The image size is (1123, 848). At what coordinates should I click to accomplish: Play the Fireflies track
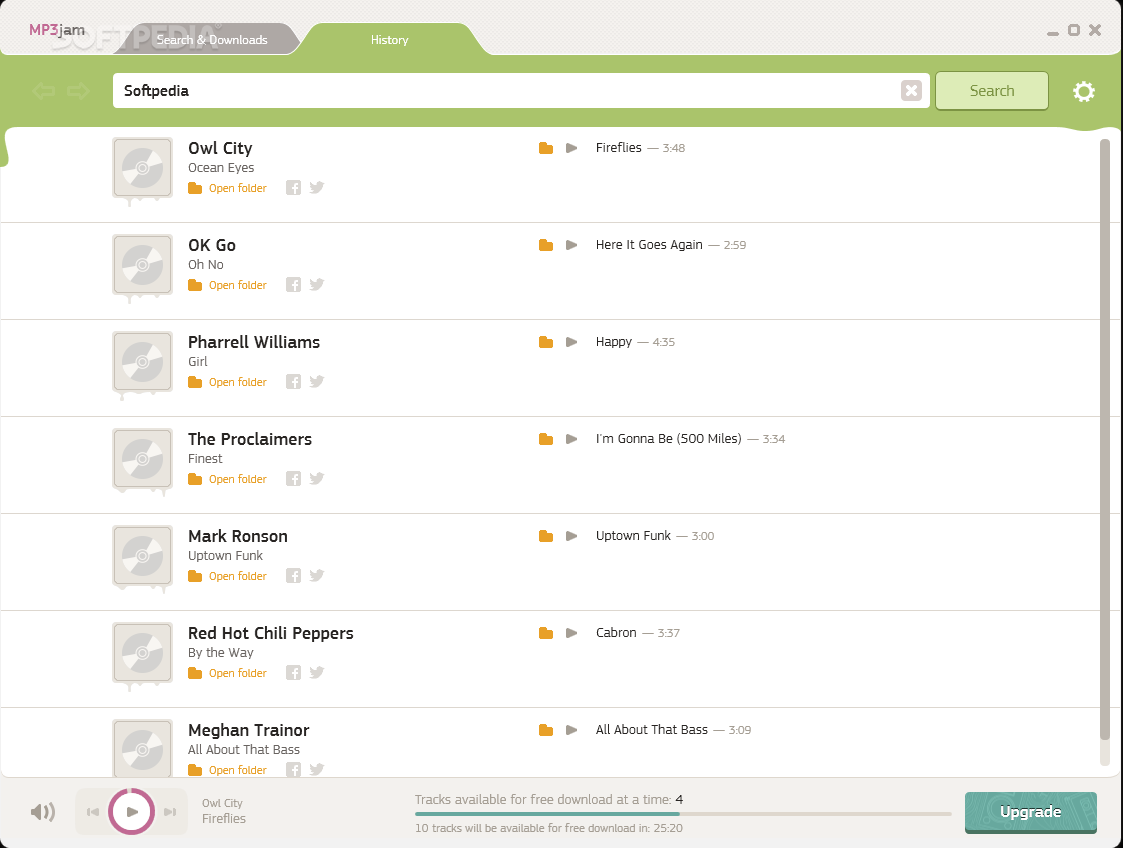pyautogui.click(x=572, y=148)
